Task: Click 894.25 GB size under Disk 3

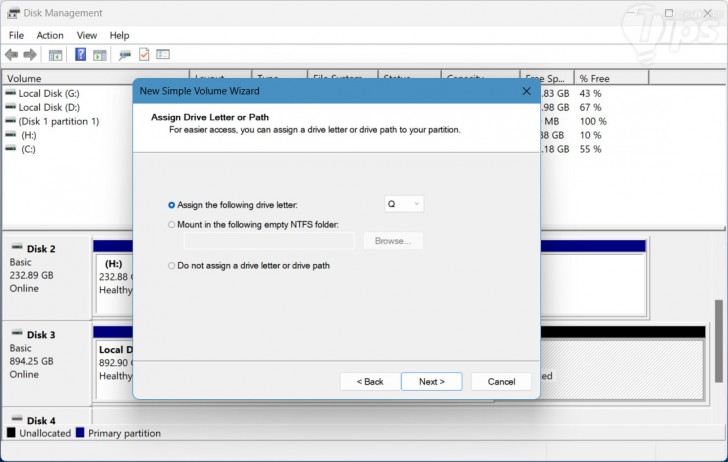Action: (x=32, y=361)
